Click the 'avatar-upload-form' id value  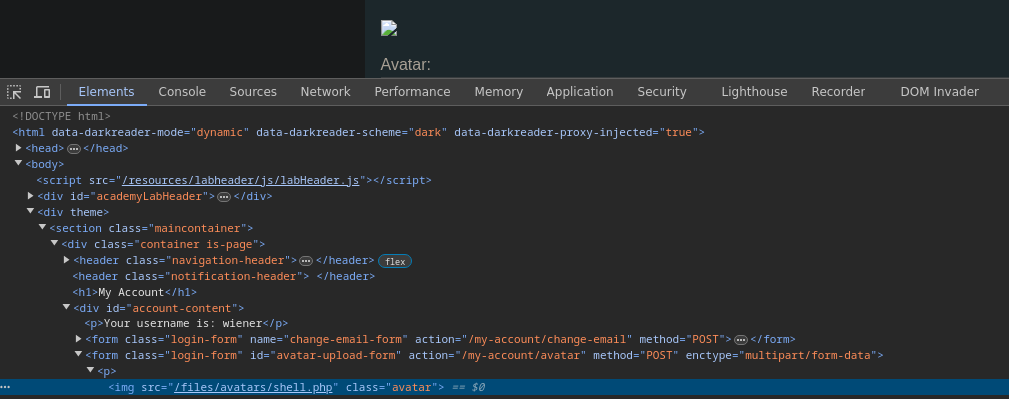coord(334,355)
